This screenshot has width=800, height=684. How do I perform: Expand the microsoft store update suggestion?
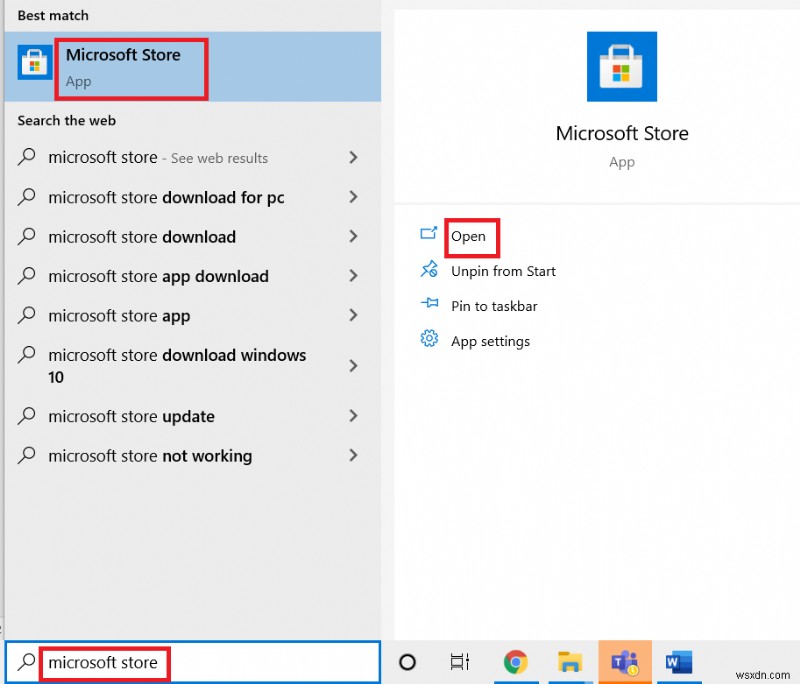[353, 416]
